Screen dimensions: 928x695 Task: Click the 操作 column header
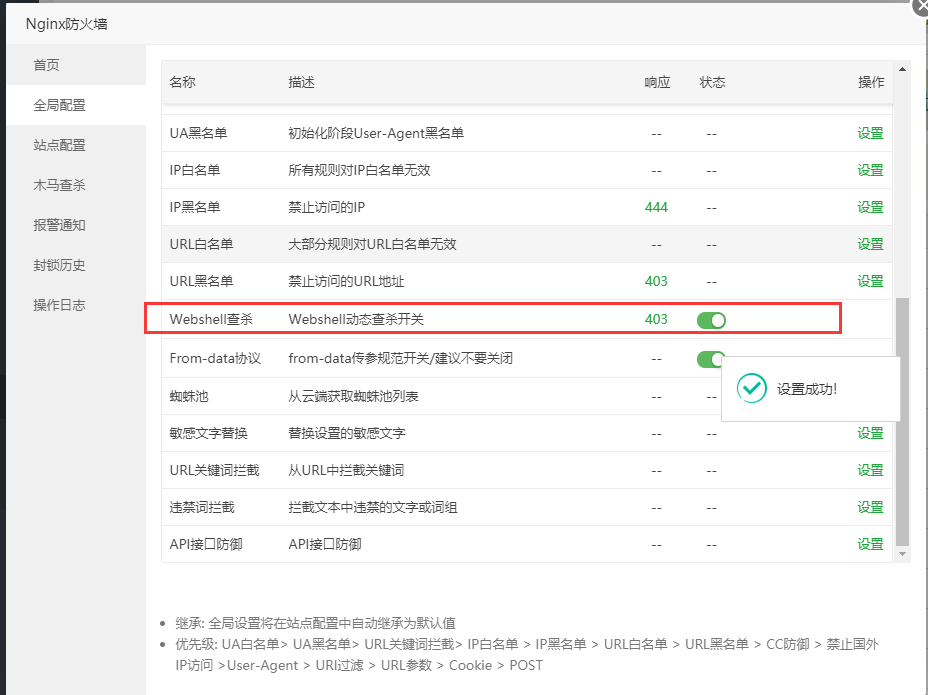pos(871,82)
